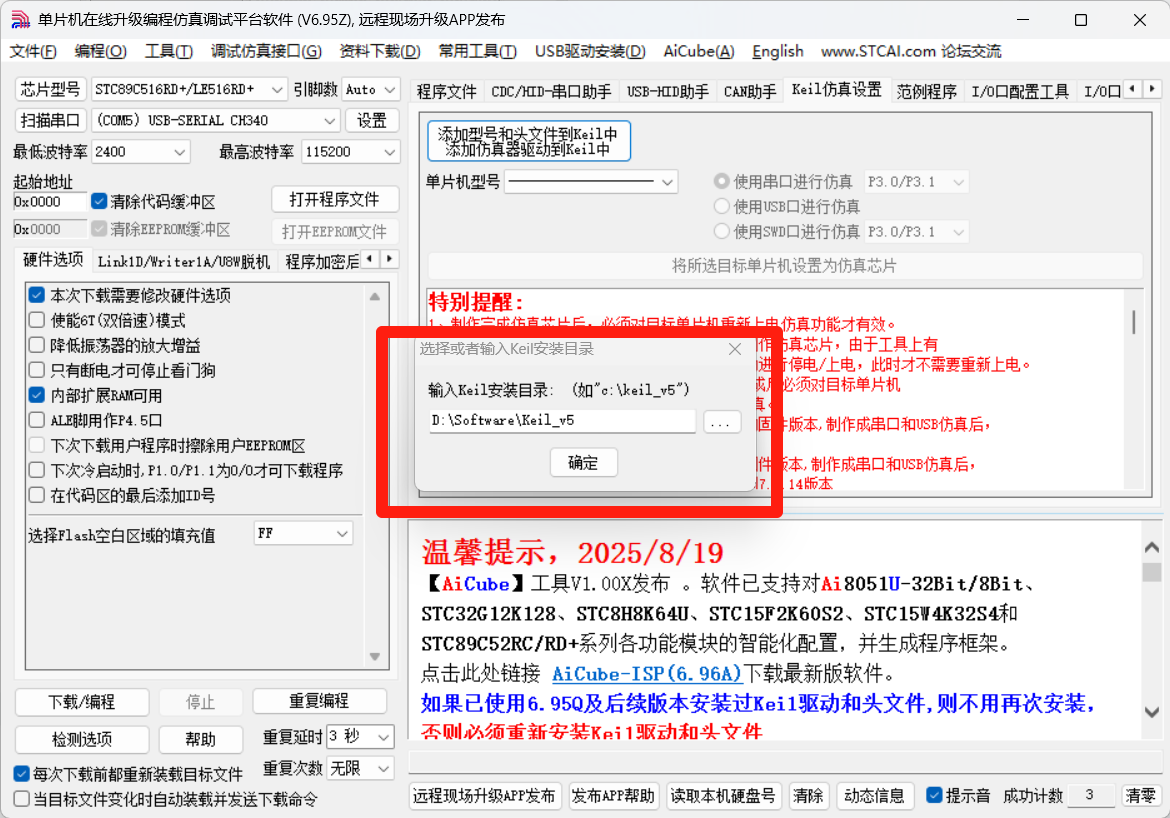Open minimum baud rate 2400 dropdown
Viewport: 1170px width, 818px height.
(140, 152)
